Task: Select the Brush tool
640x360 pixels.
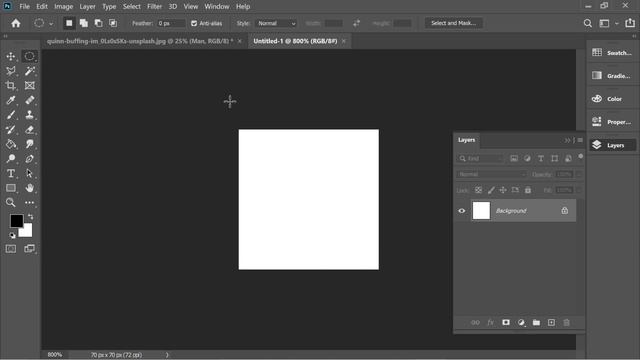Action: point(11,115)
